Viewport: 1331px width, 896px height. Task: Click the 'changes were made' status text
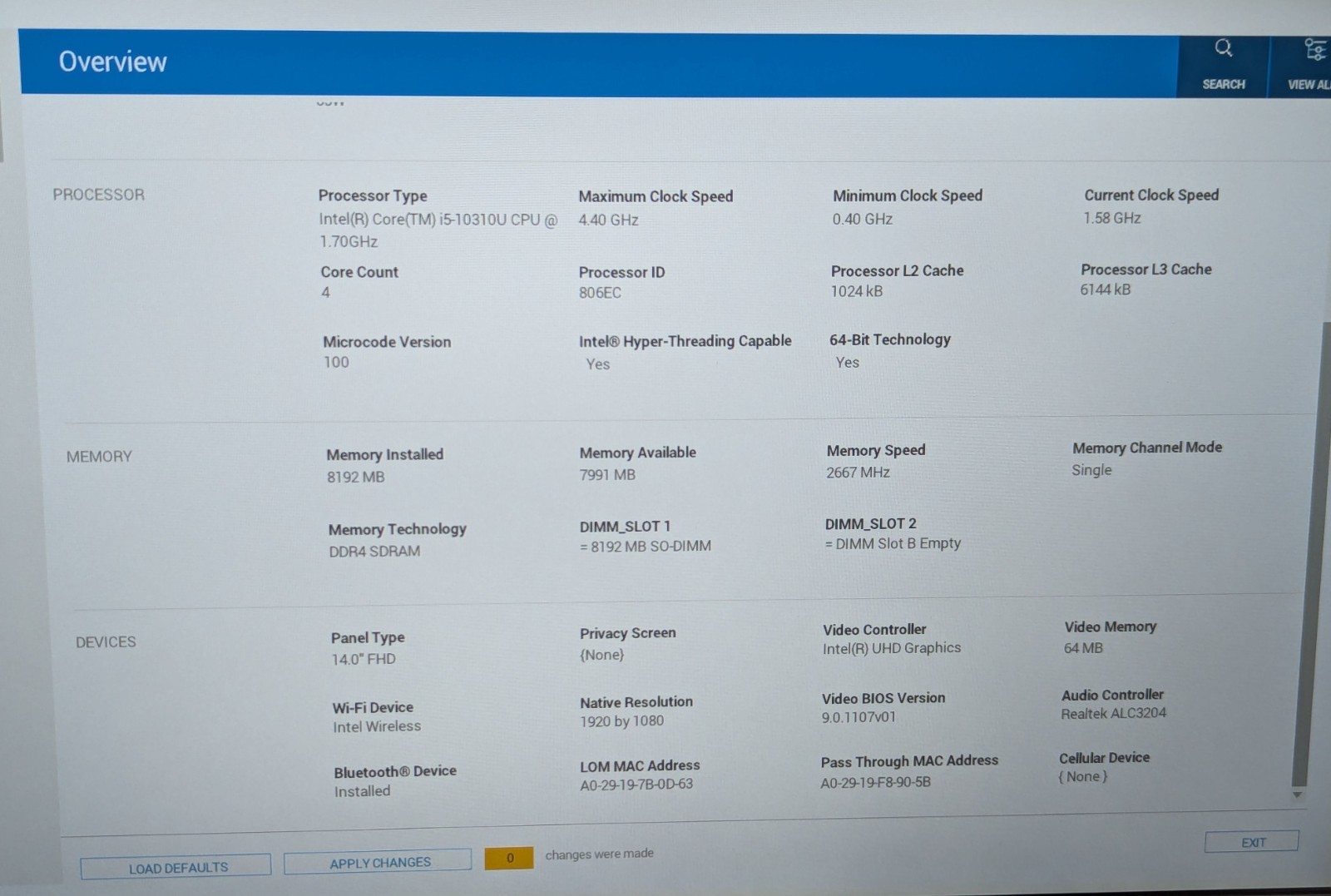[x=599, y=854]
